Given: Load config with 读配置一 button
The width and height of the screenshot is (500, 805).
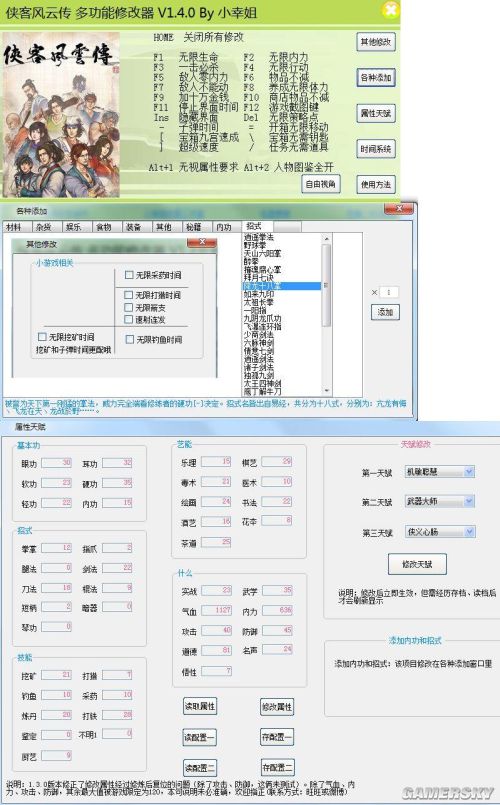Looking at the screenshot, I should click(x=200, y=737).
